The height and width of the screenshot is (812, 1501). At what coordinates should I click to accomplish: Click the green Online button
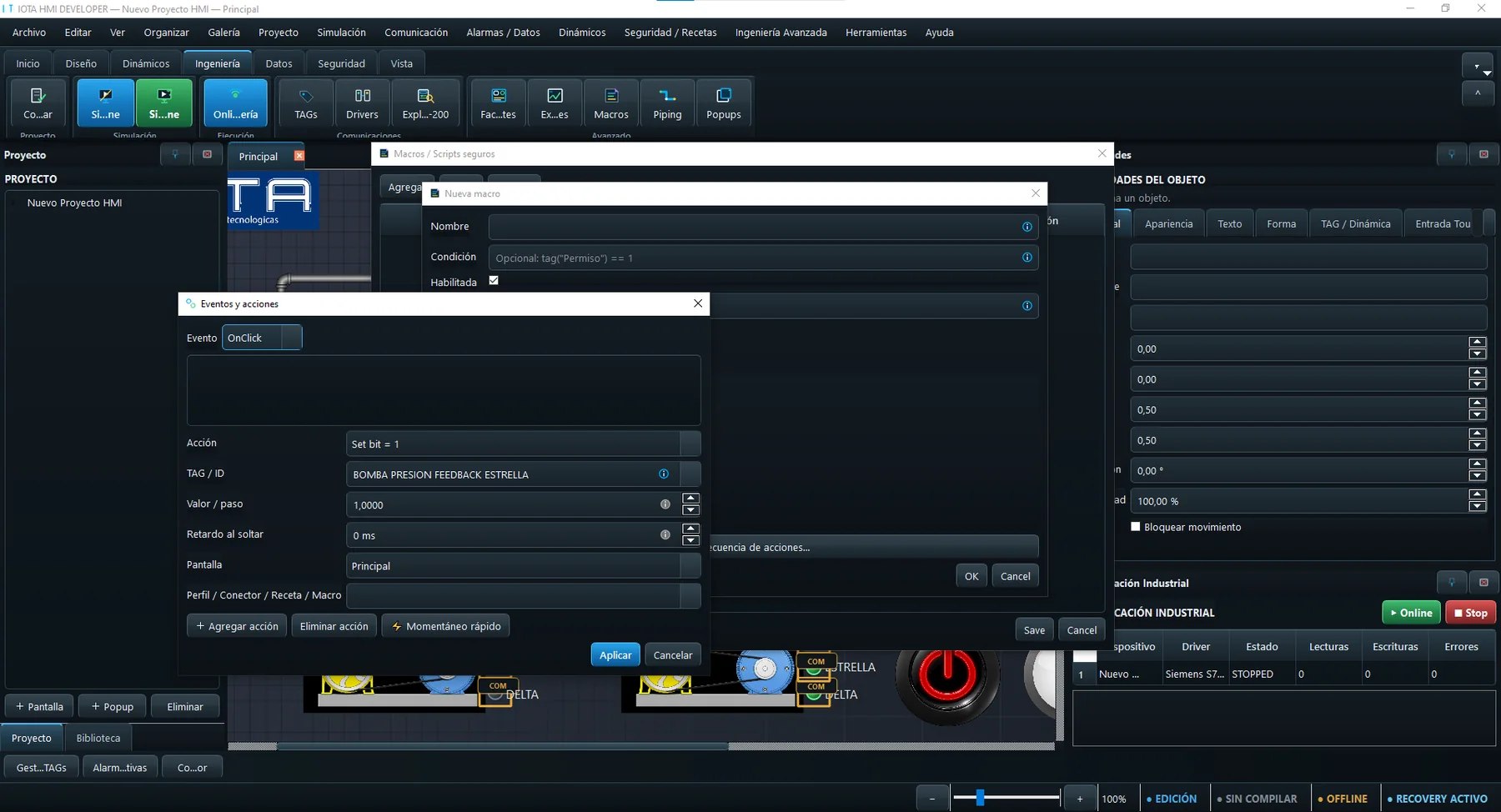[x=1412, y=613]
